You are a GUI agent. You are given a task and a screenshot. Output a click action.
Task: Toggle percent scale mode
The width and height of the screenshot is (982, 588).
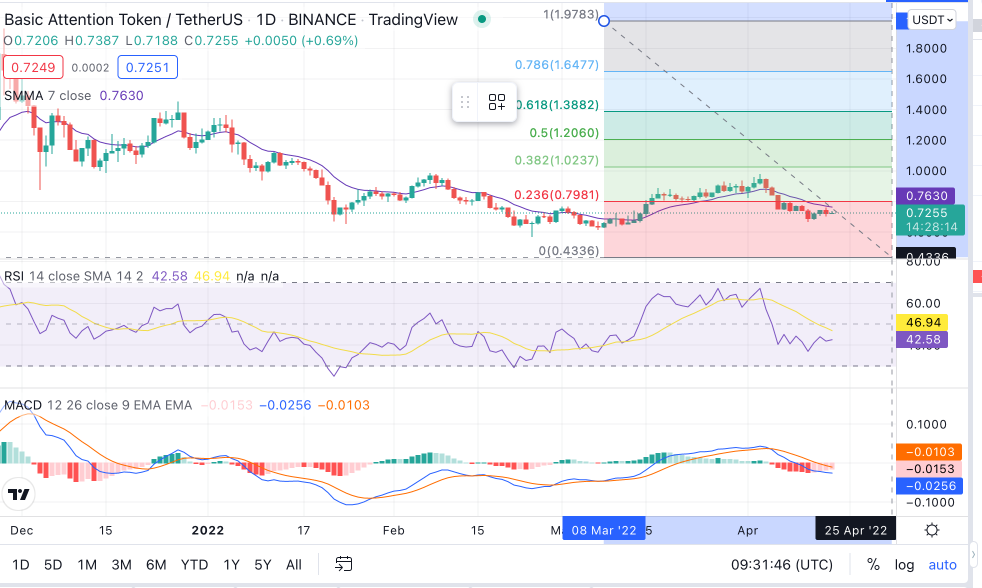873,564
